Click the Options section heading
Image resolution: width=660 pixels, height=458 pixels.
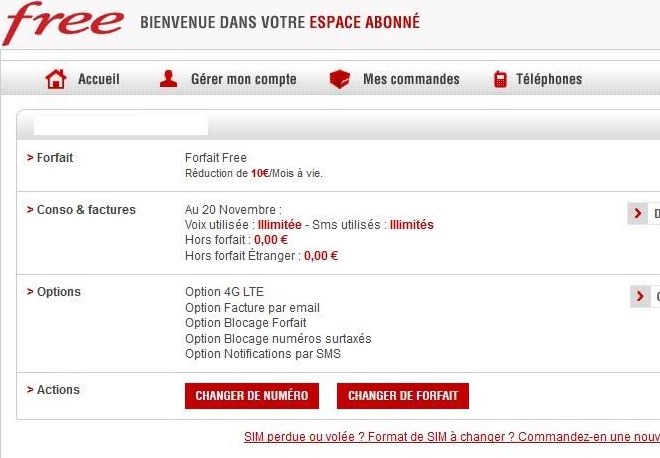pyautogui.click(x=58, y=291)
